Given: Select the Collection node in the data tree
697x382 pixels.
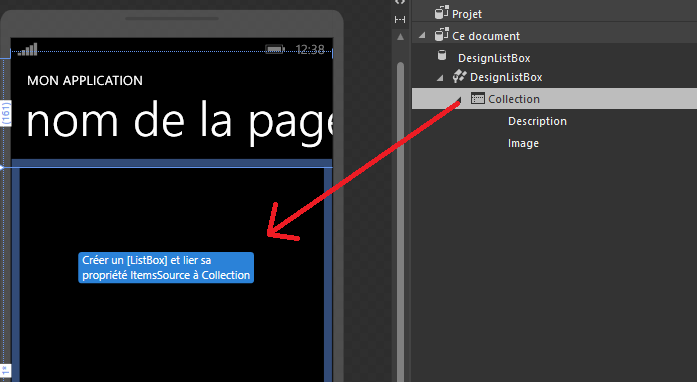Looking at the screenshot, I should pos(554,99).
